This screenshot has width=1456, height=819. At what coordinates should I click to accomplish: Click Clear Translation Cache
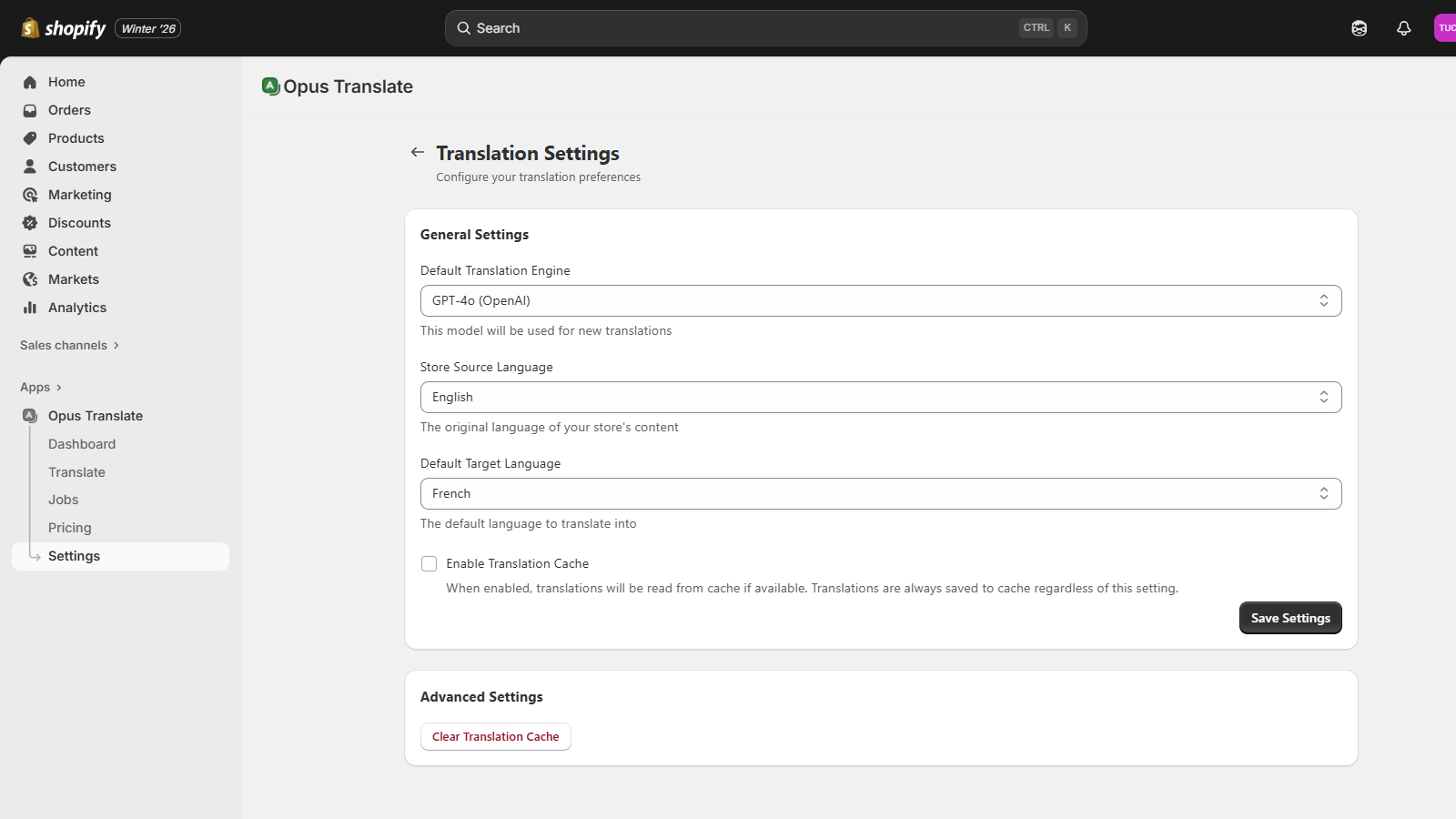(495, 736)
